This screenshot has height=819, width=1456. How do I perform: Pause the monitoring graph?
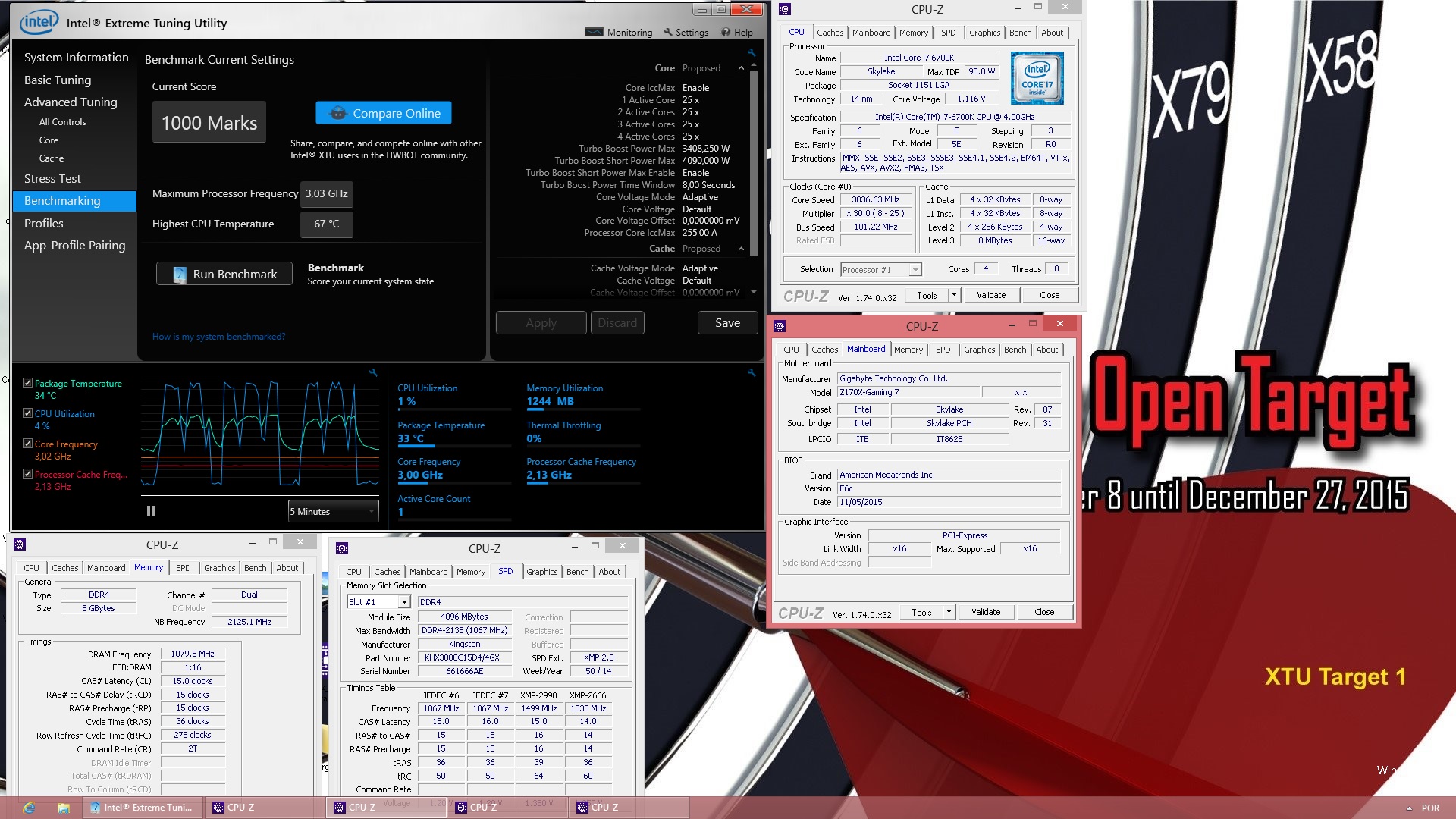151,510
